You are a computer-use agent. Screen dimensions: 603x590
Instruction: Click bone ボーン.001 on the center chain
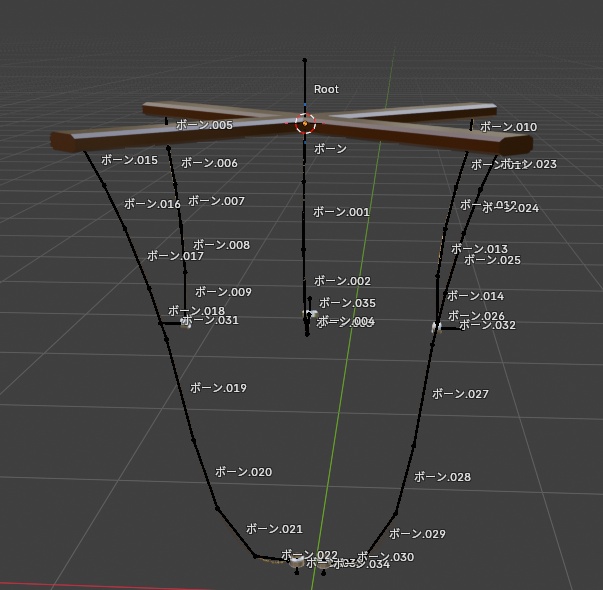click(341, 212)
